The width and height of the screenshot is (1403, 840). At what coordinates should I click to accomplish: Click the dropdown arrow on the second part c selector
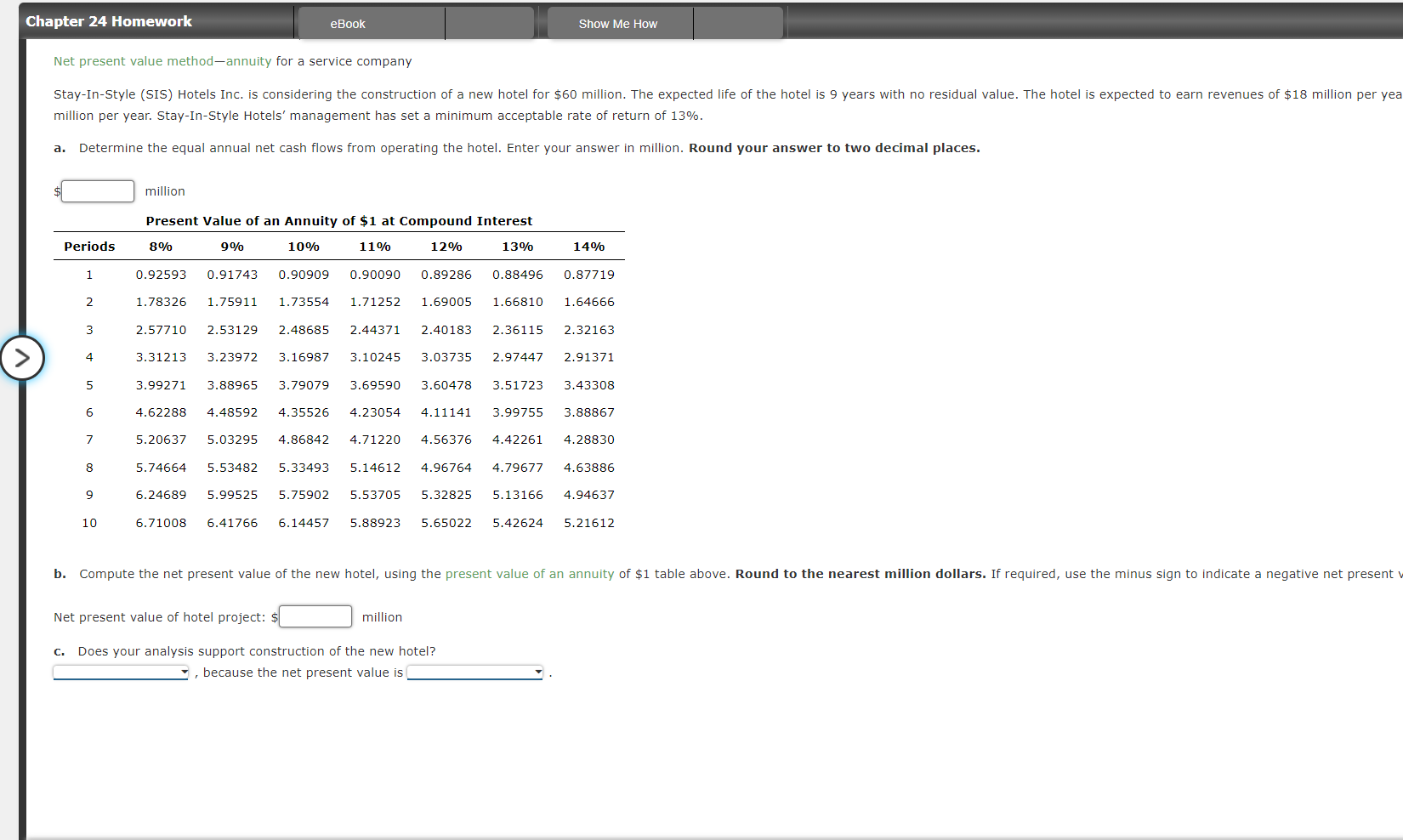tap(537, 672)
